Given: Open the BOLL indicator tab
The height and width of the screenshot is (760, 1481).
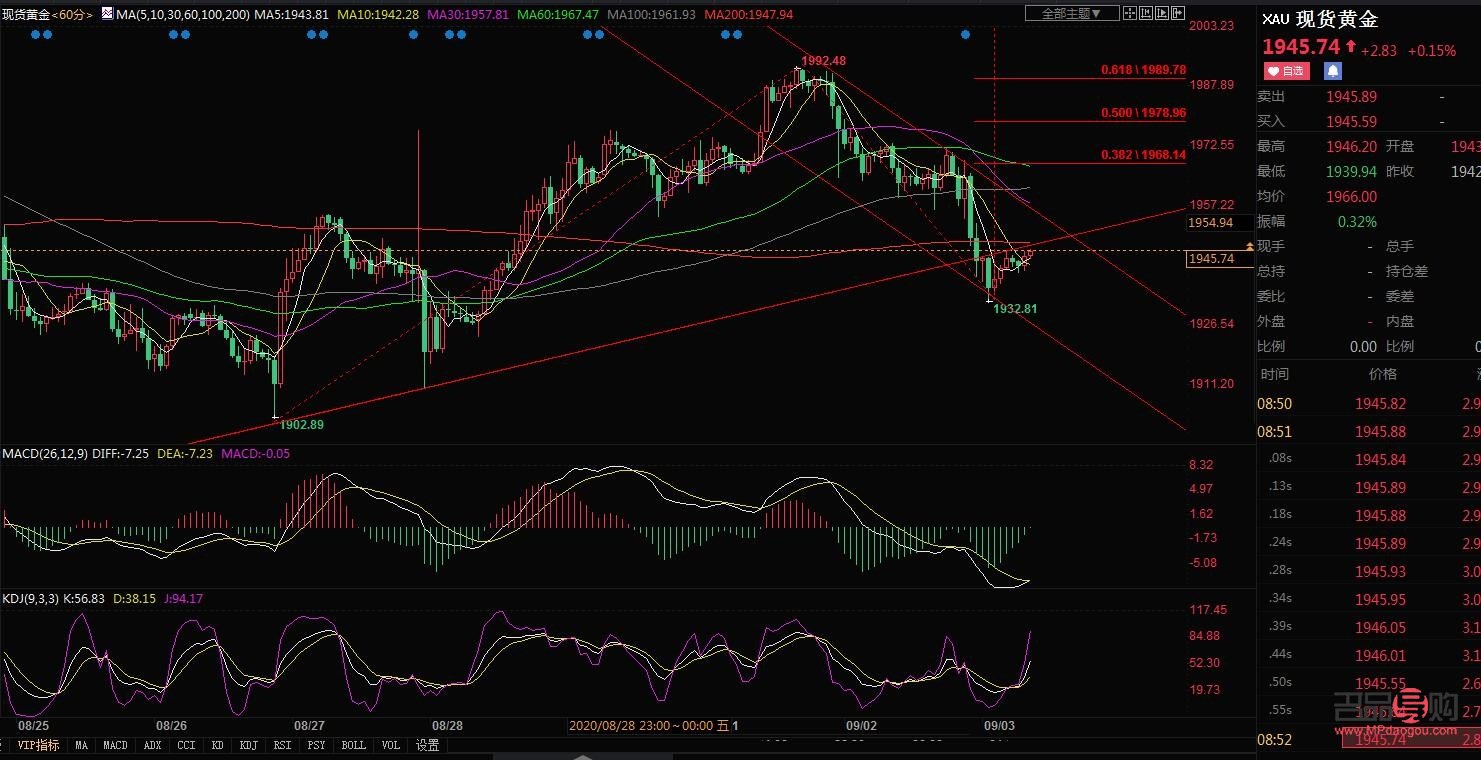Looking at the screenshot, I should (x=353, y=745).
